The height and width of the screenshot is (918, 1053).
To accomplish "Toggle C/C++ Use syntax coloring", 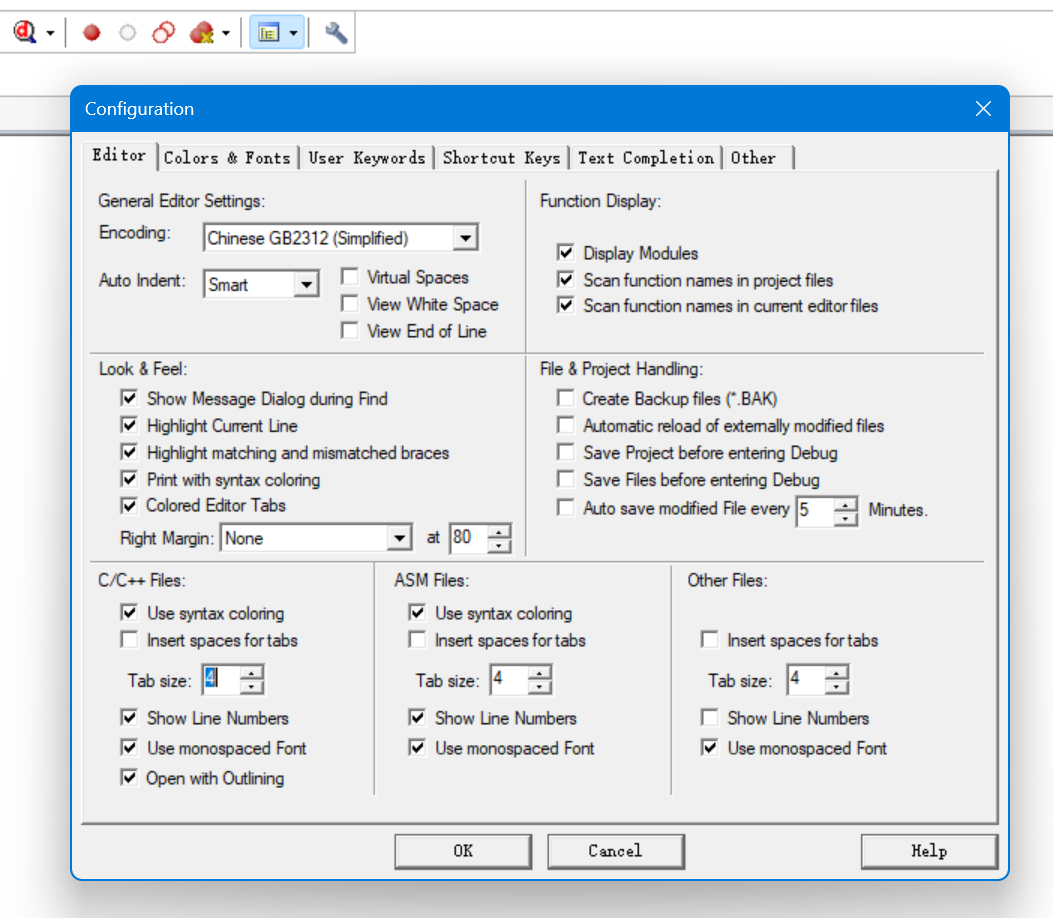I will pos(129,612).
